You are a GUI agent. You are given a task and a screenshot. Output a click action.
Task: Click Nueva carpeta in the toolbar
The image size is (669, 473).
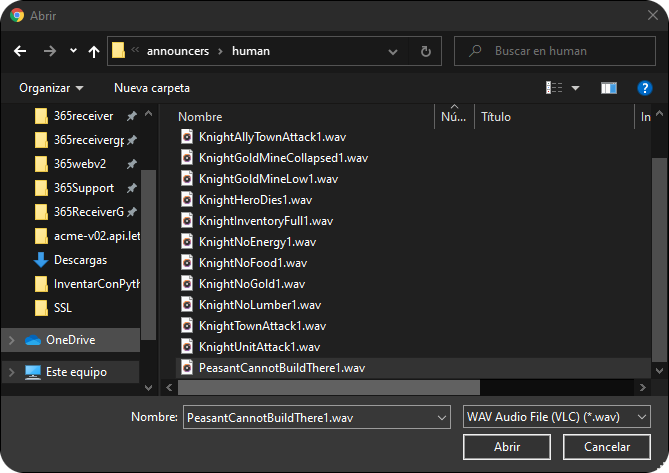(152, 88)
